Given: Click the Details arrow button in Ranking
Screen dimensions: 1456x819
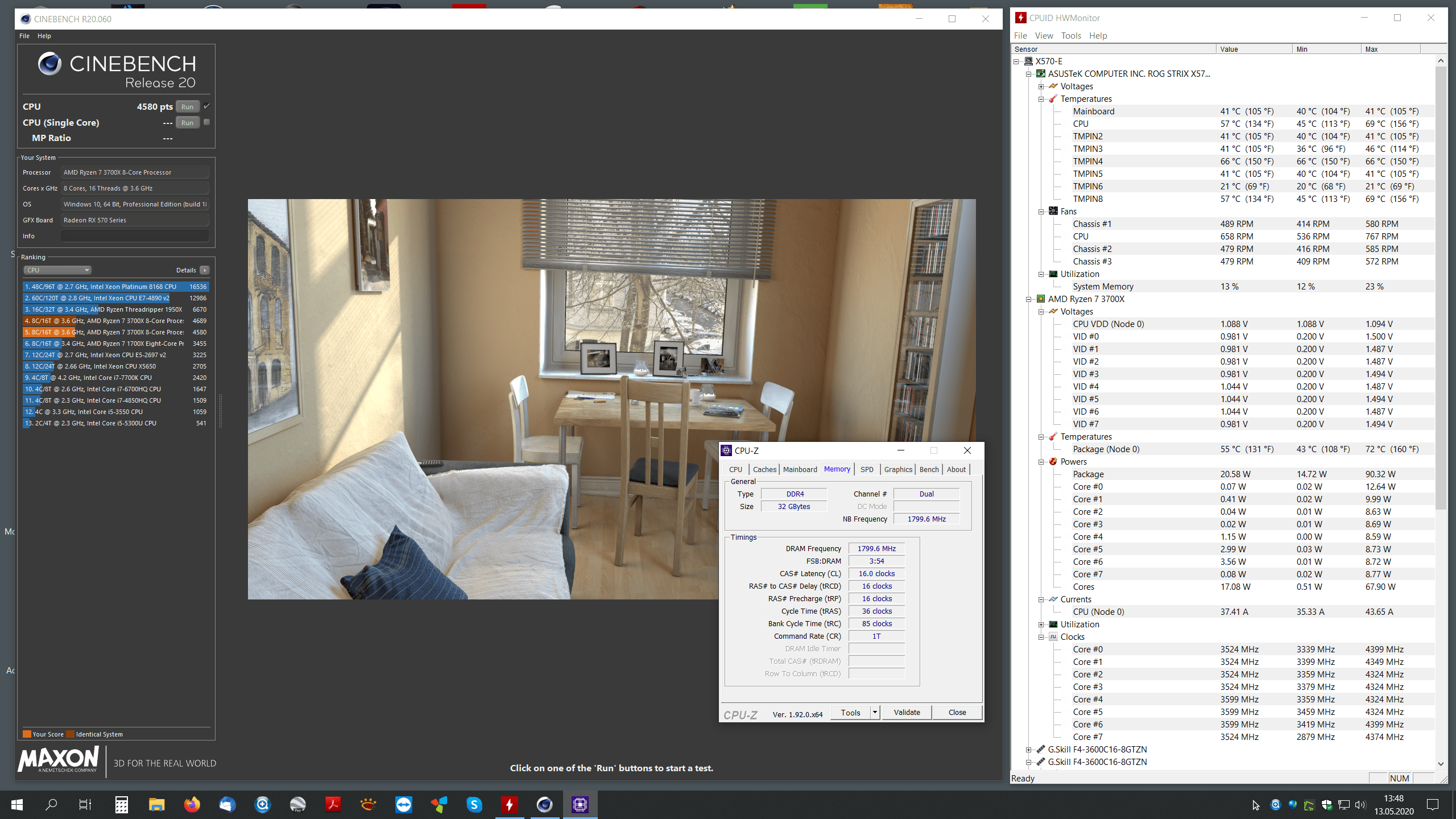Looking at the screenshot, I should click(205, 270).
